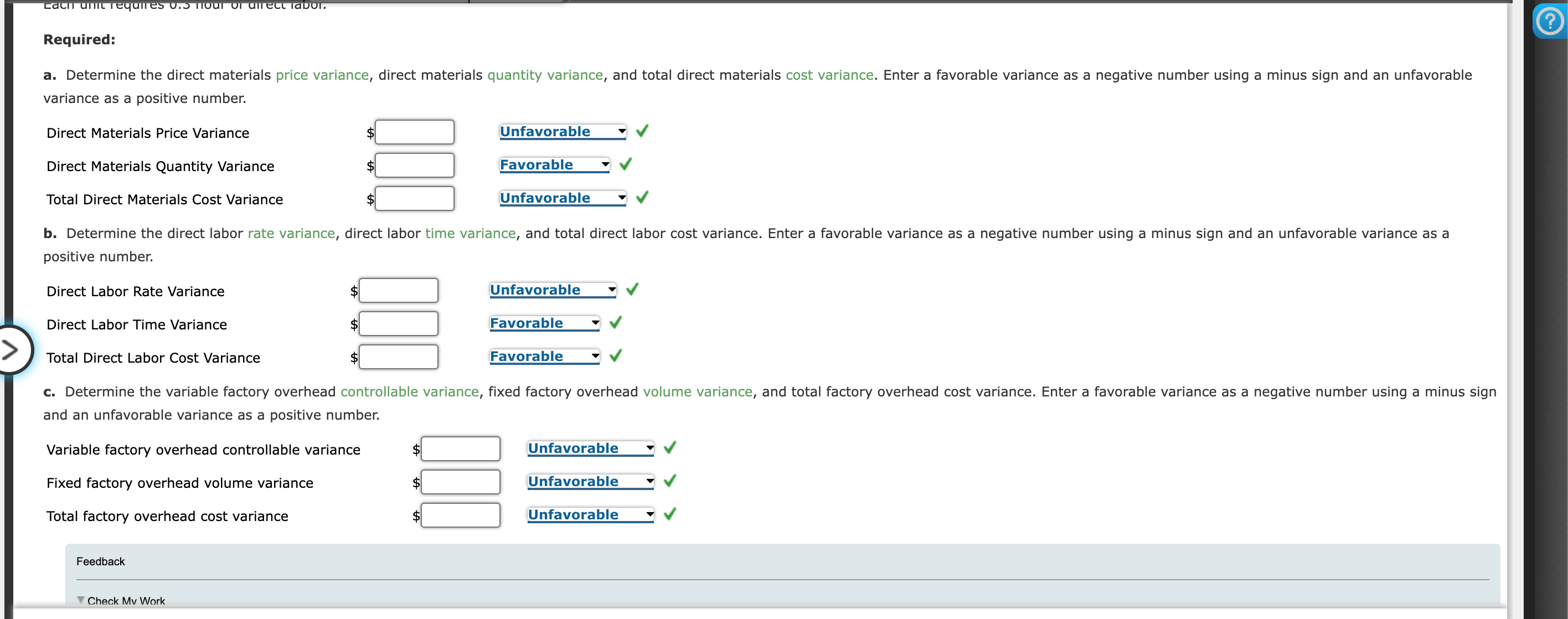Open the time variance hint link
The width and height of the screenshot is (1568, 619).
click(470, 233)
